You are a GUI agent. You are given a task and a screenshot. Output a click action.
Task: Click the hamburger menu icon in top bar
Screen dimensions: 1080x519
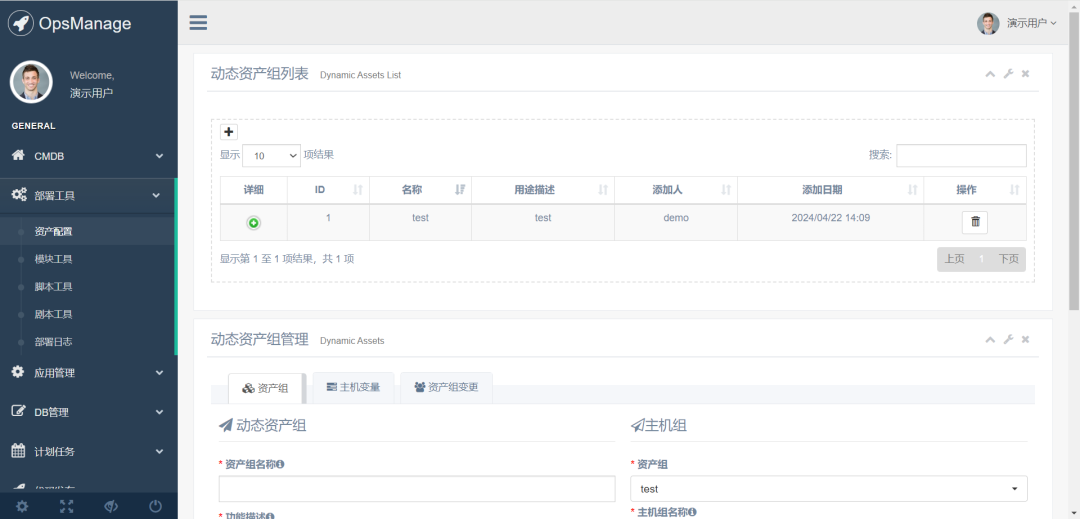198,23
